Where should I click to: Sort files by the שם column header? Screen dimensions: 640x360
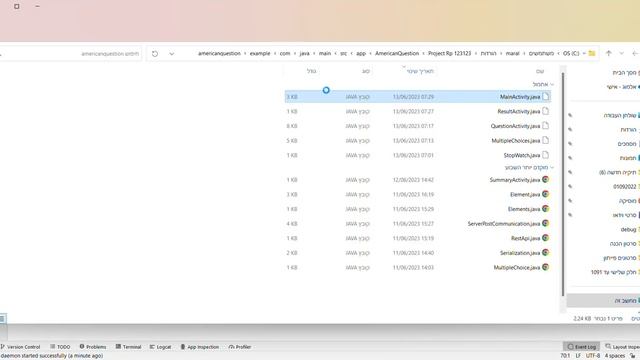tap(540, 71)
